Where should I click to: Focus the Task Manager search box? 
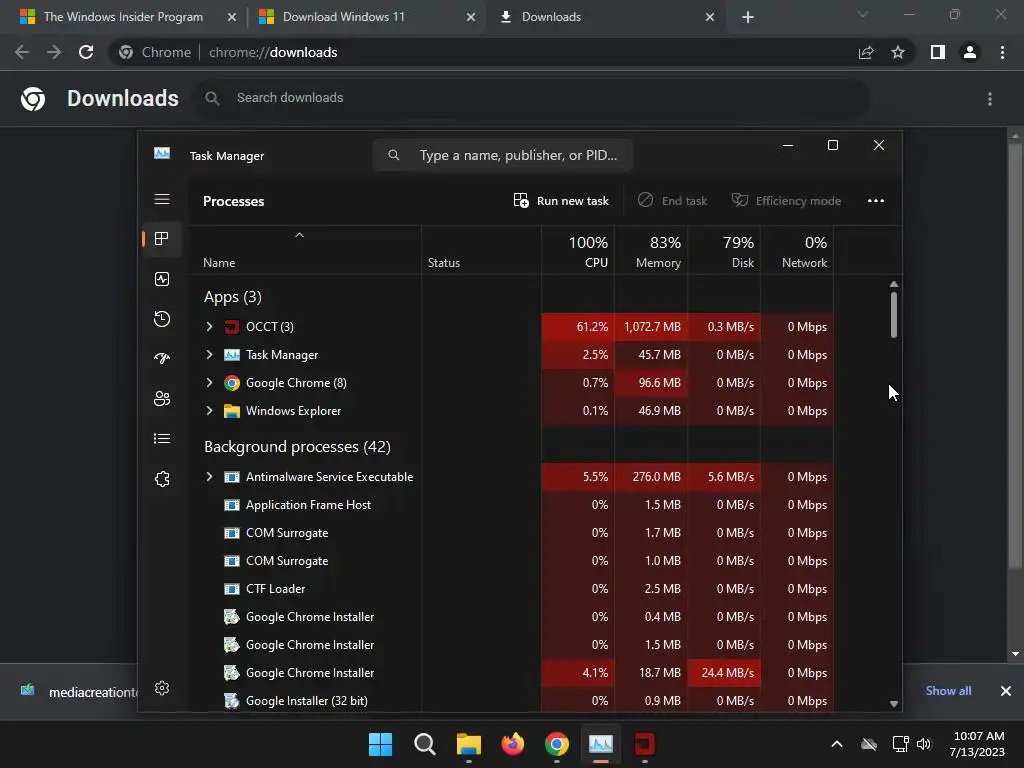pos(502,155)
